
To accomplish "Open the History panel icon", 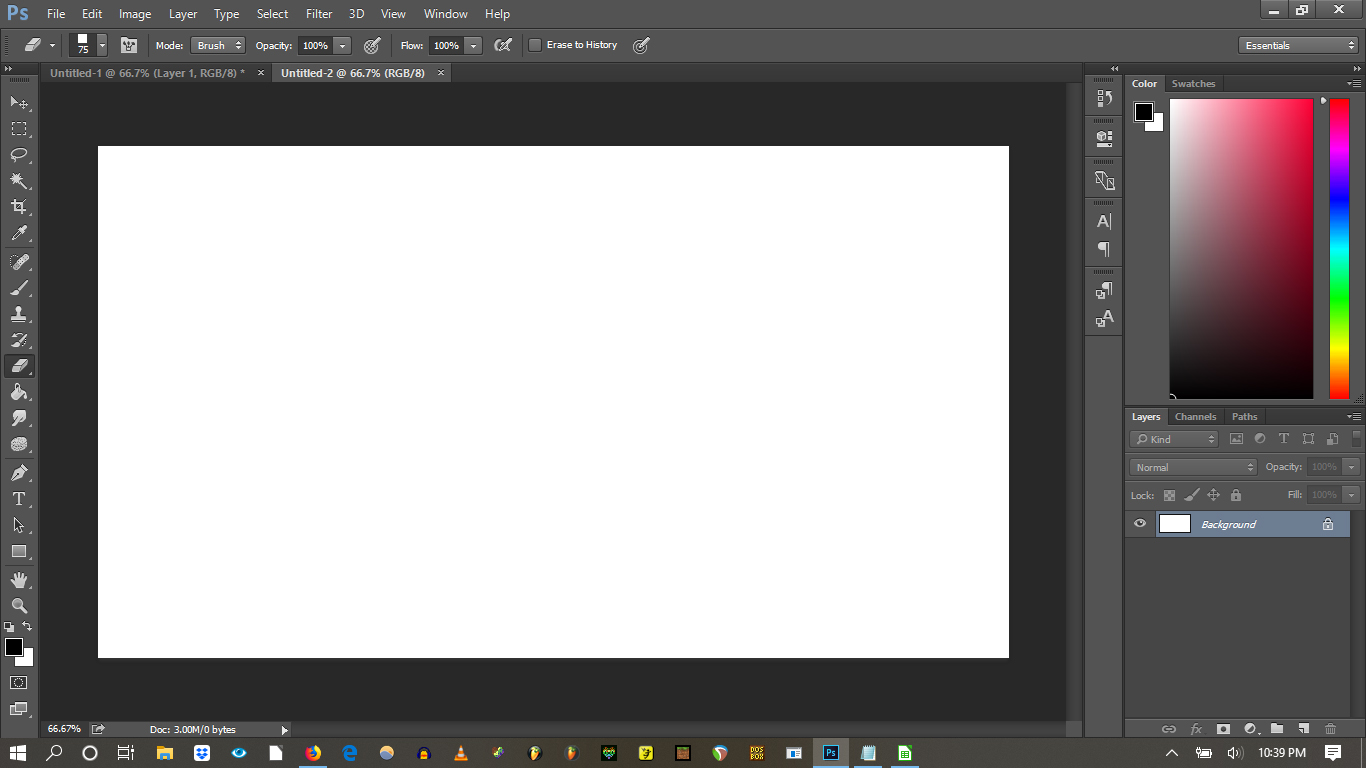I will tap(1104, 98).
